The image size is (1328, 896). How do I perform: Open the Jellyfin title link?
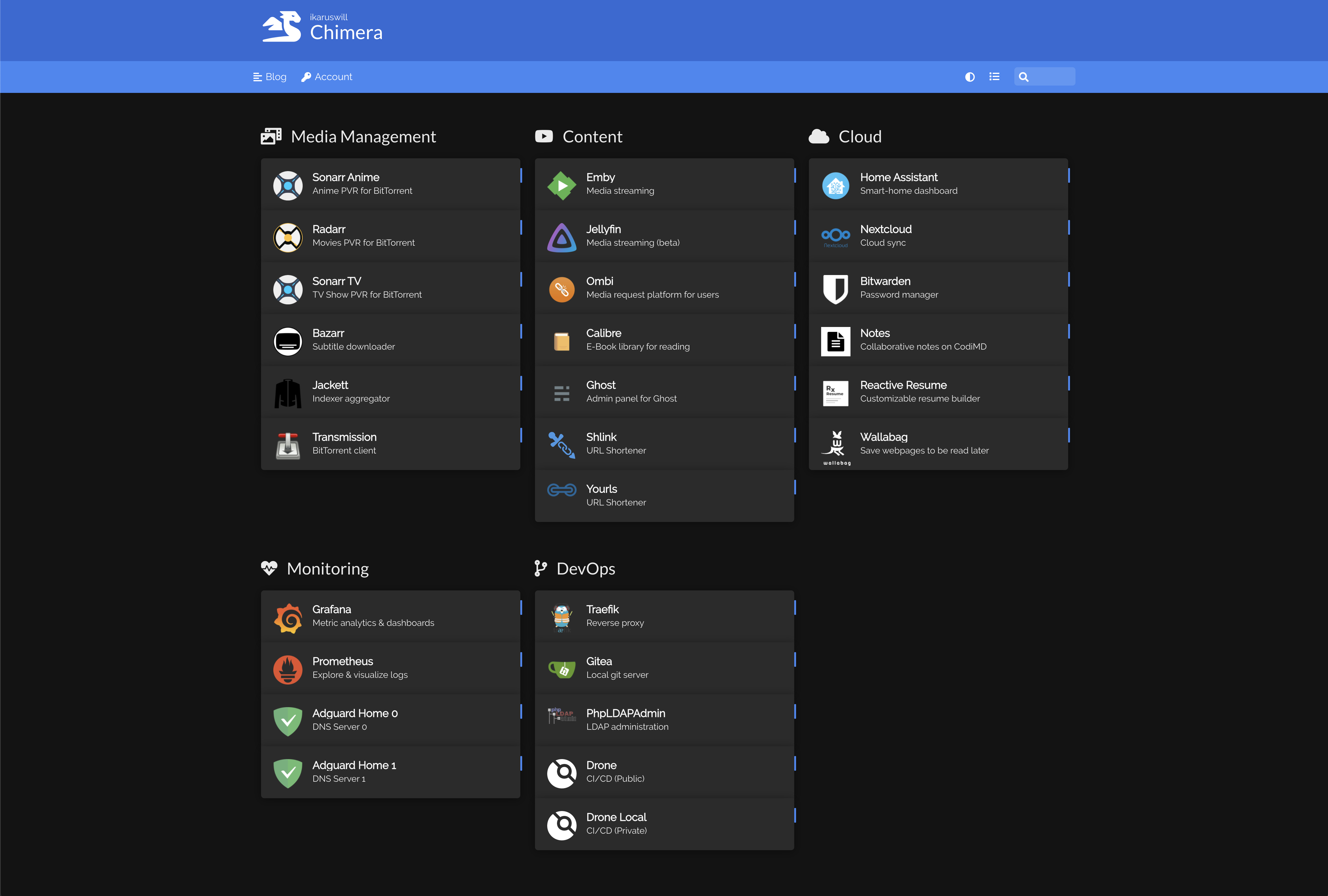[603, 229]
